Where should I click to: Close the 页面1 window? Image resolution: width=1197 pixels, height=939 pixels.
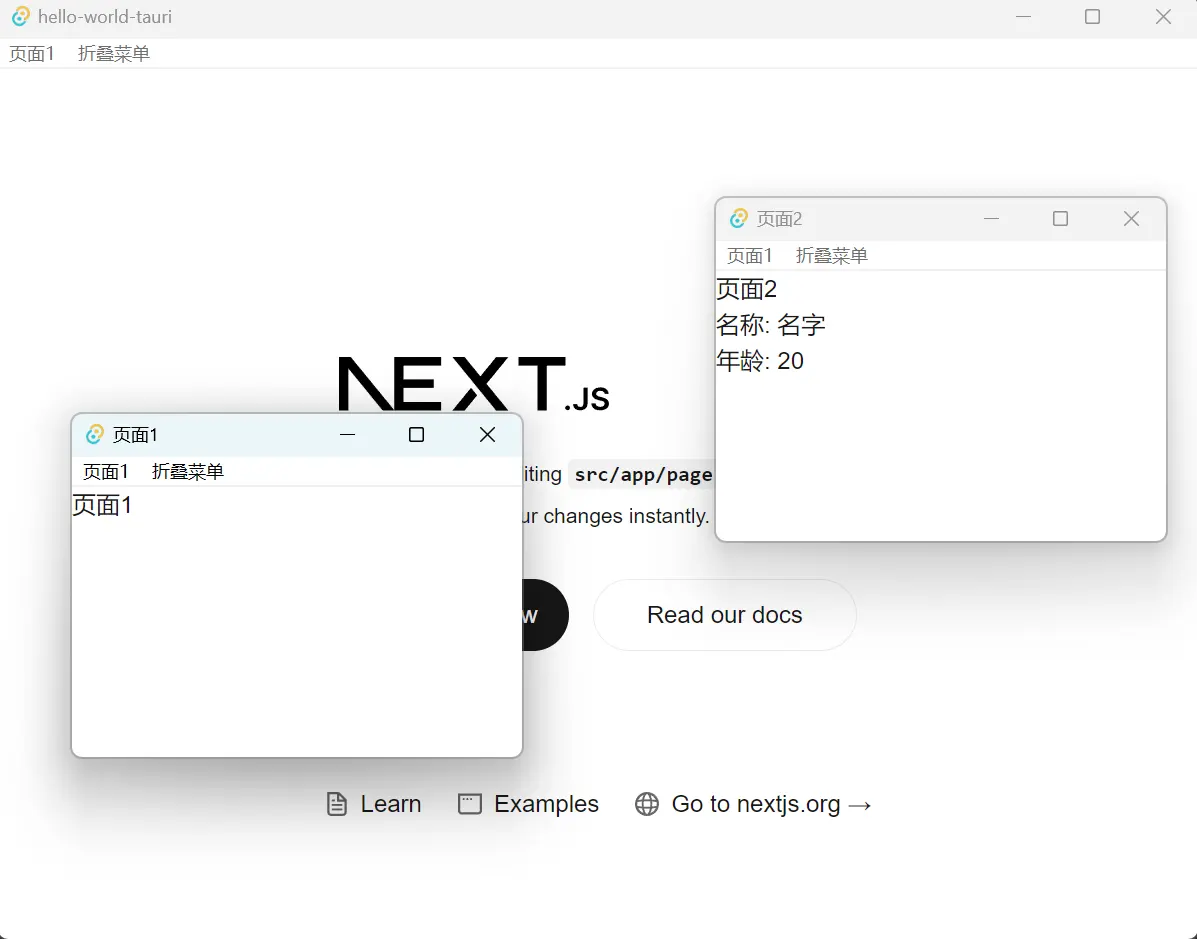tap(487, 434)
